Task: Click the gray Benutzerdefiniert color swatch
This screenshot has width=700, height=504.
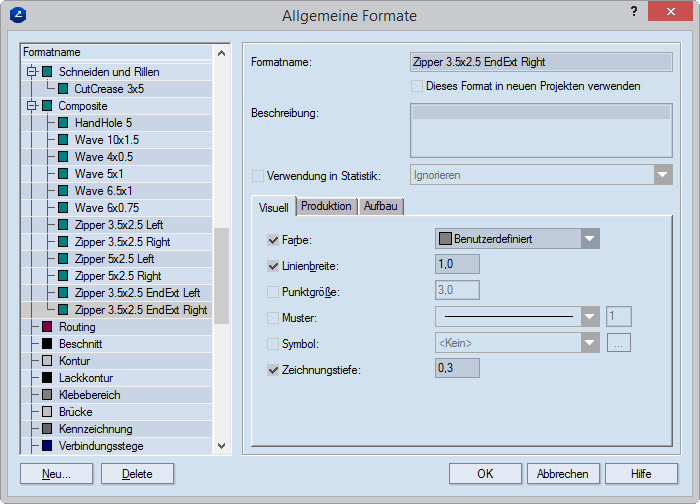Action: click(x=445, y=239)
